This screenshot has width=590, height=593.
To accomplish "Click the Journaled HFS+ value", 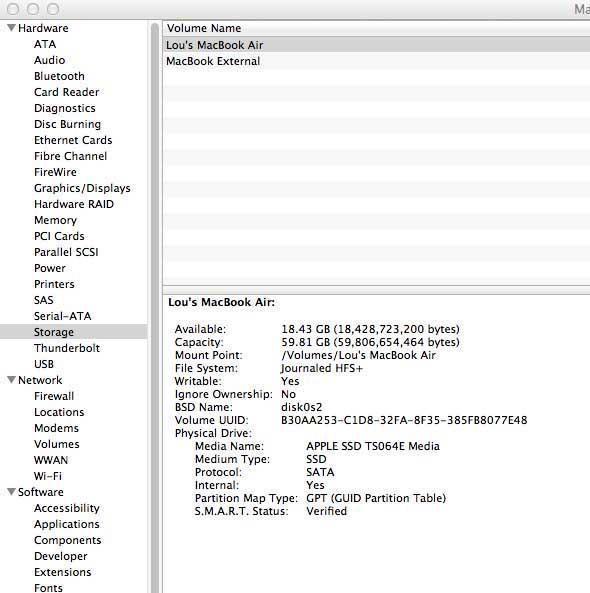I will click(322, 368).
